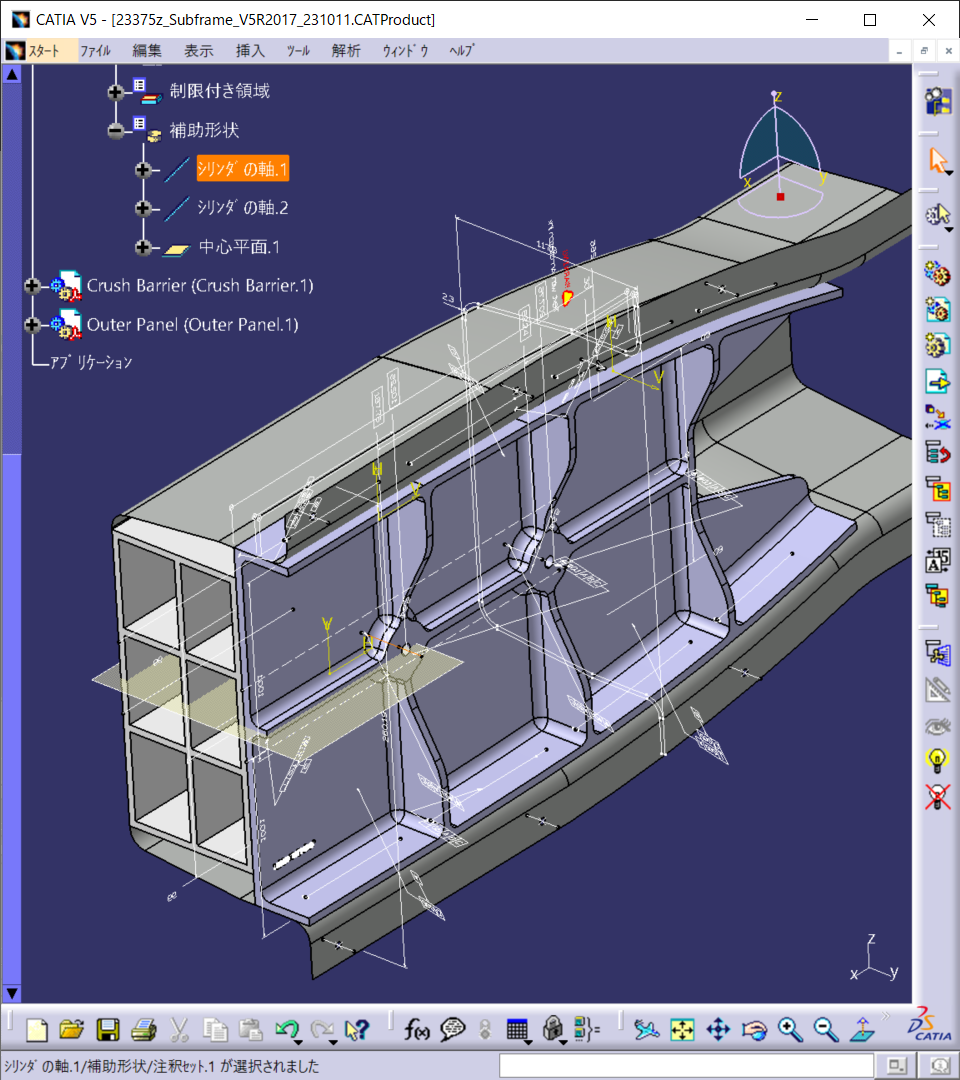Toggle the grayed eye icon
Image resolution: width=960 pixels, height=1080 pixels.
937,725
